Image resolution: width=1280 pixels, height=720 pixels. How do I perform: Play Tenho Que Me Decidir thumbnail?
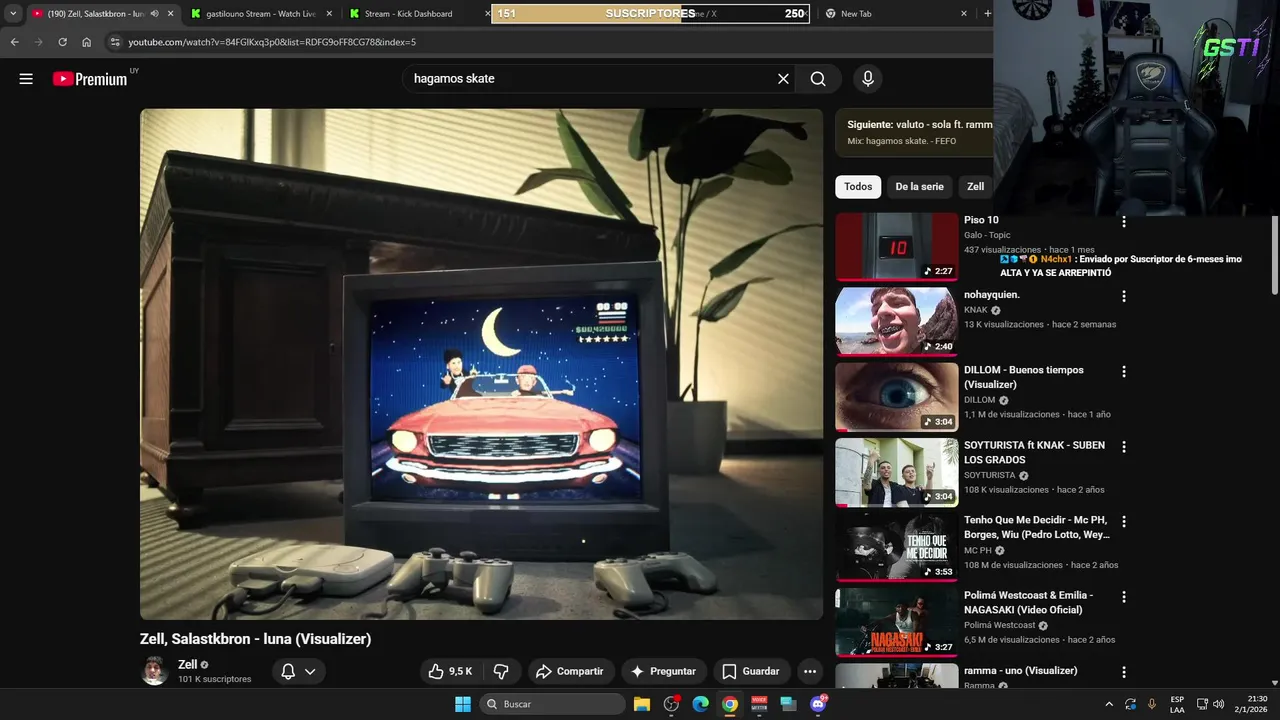tap(897, 547)
